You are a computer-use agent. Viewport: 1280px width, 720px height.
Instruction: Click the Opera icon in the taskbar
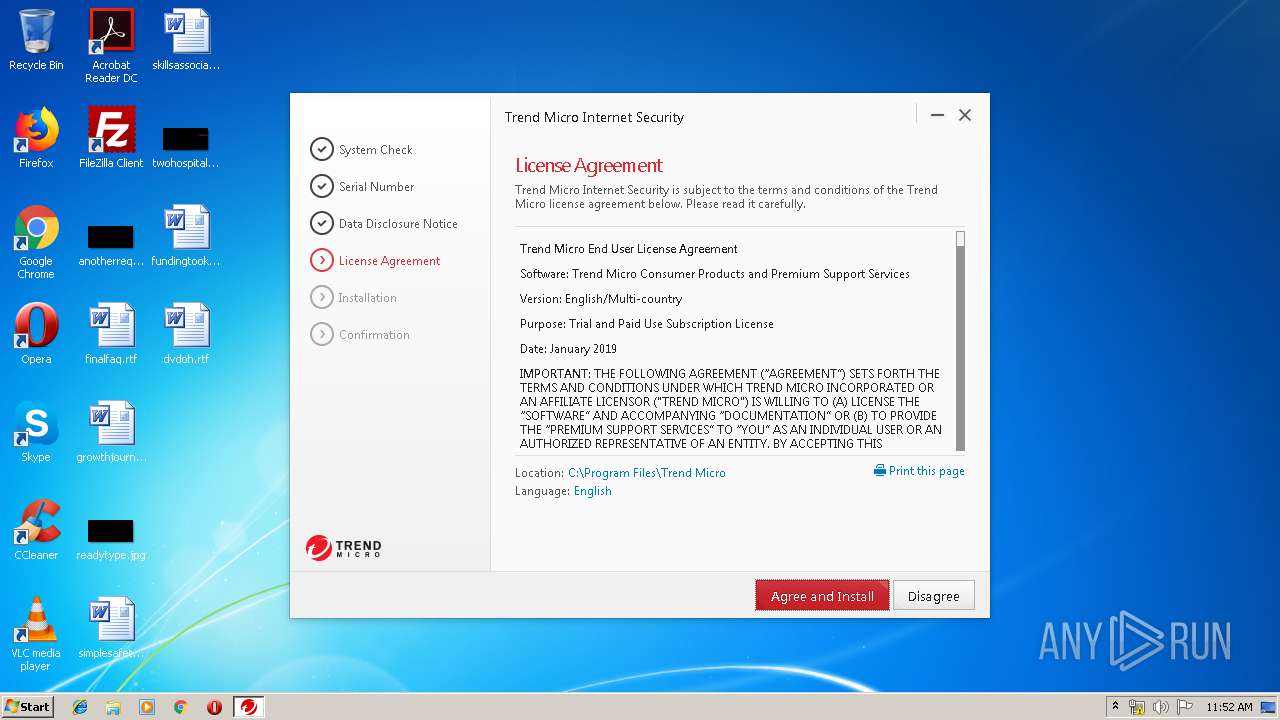click(214, 707)
